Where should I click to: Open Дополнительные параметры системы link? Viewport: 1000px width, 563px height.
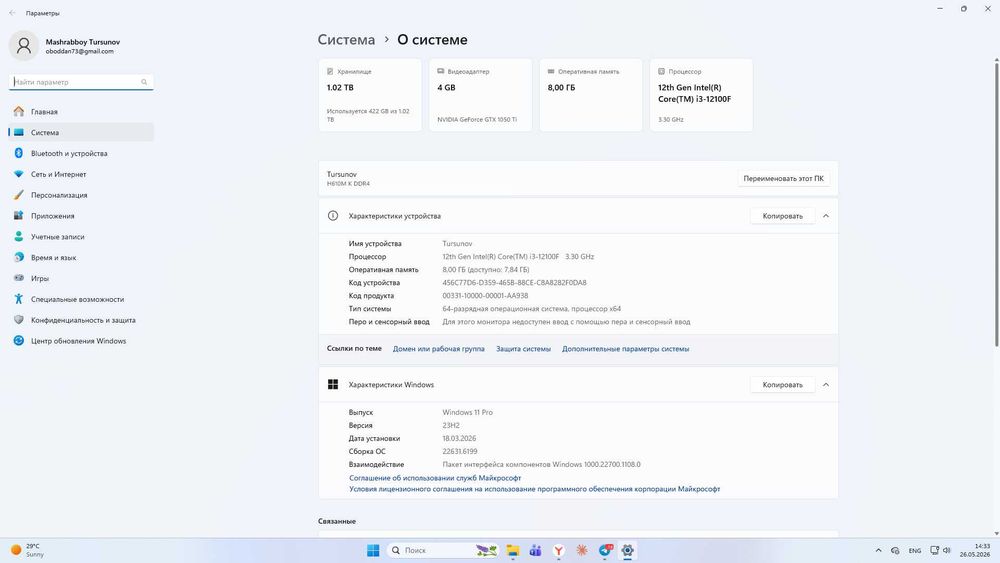[626, 349]
